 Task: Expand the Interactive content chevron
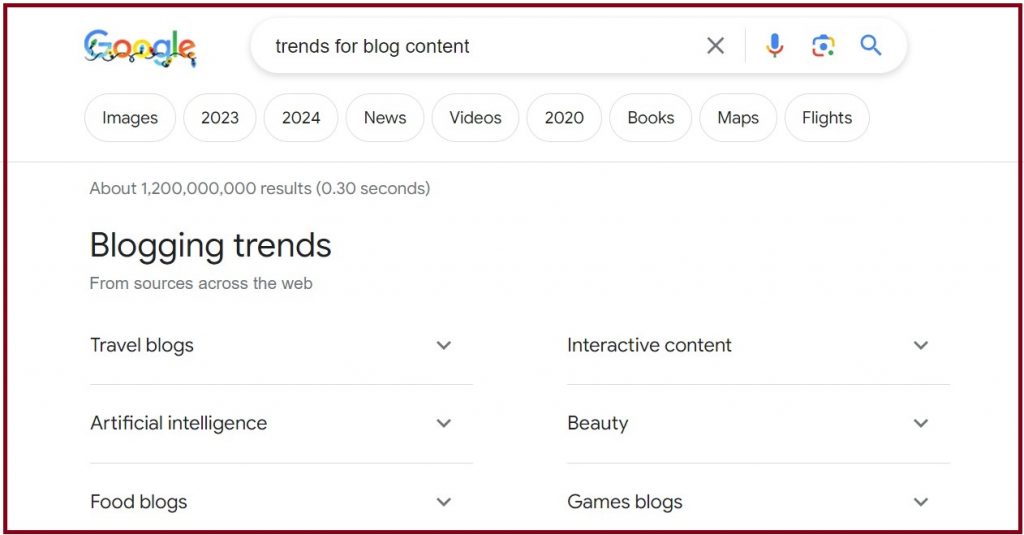tap(921, 346)
